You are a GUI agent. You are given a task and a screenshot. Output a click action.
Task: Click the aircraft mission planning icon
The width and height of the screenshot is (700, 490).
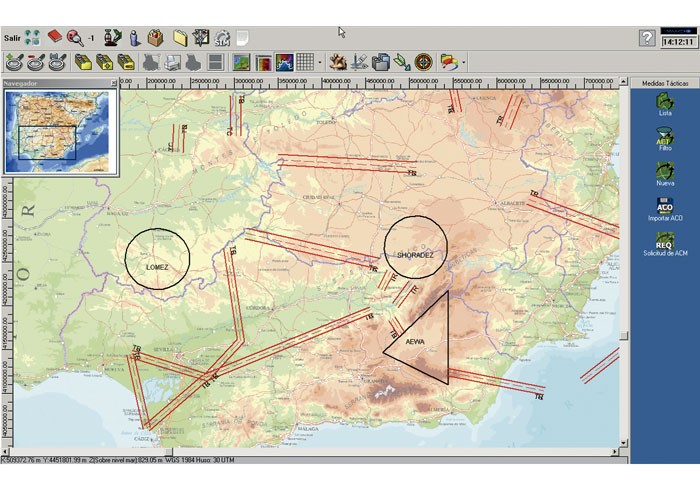click(201, 38)
